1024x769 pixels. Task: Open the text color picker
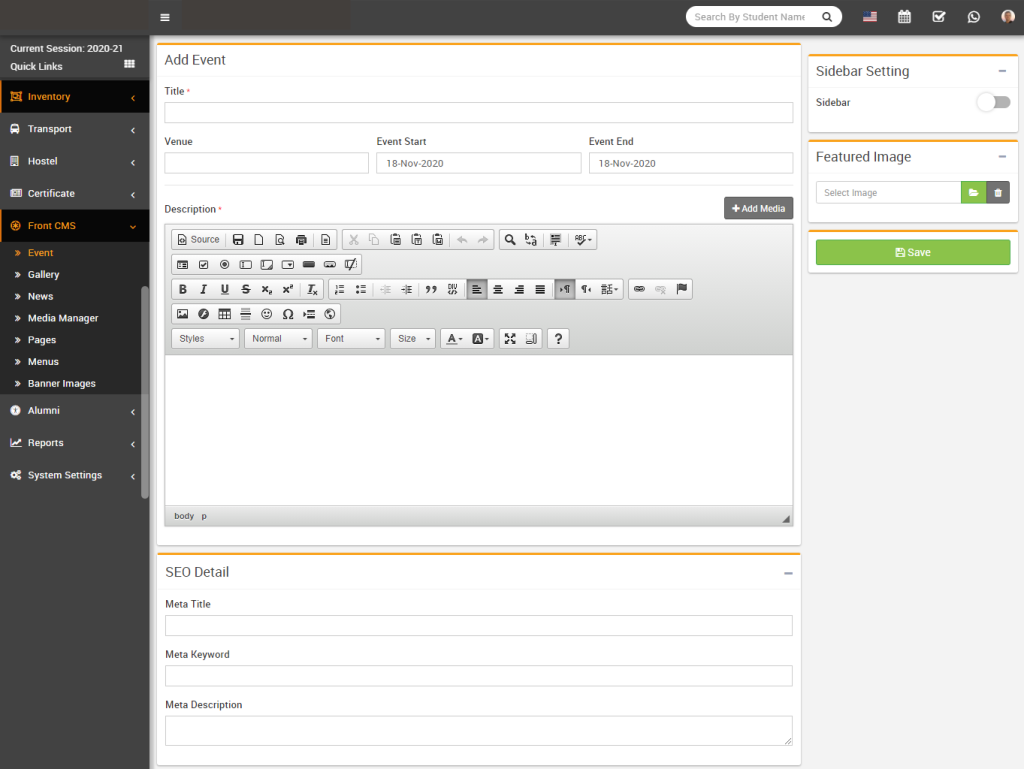454,339
